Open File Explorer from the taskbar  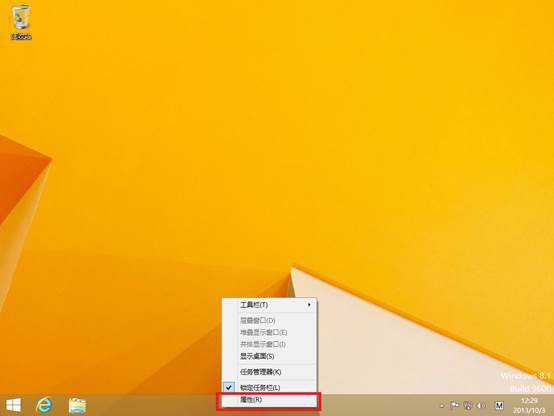77,405
